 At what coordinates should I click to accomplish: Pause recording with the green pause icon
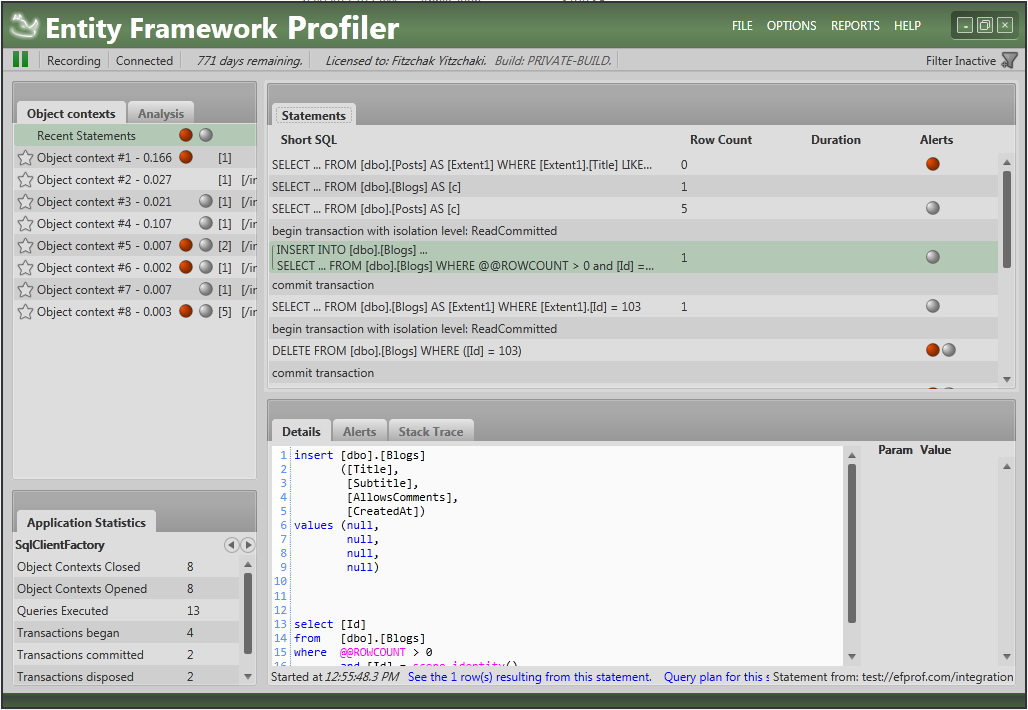coord(20,60)
